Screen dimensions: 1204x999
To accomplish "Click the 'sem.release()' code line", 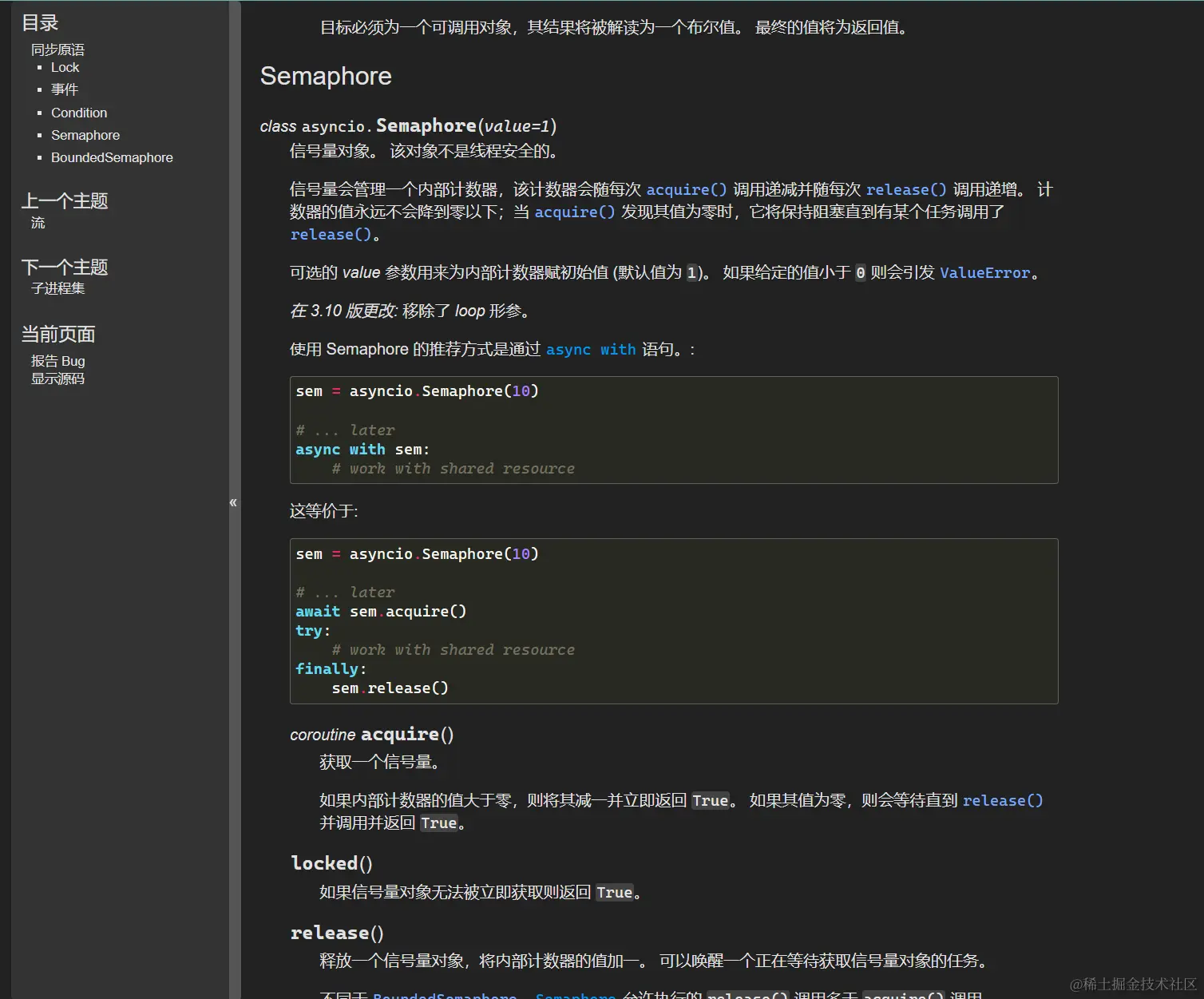I will (x=390, y=688).
